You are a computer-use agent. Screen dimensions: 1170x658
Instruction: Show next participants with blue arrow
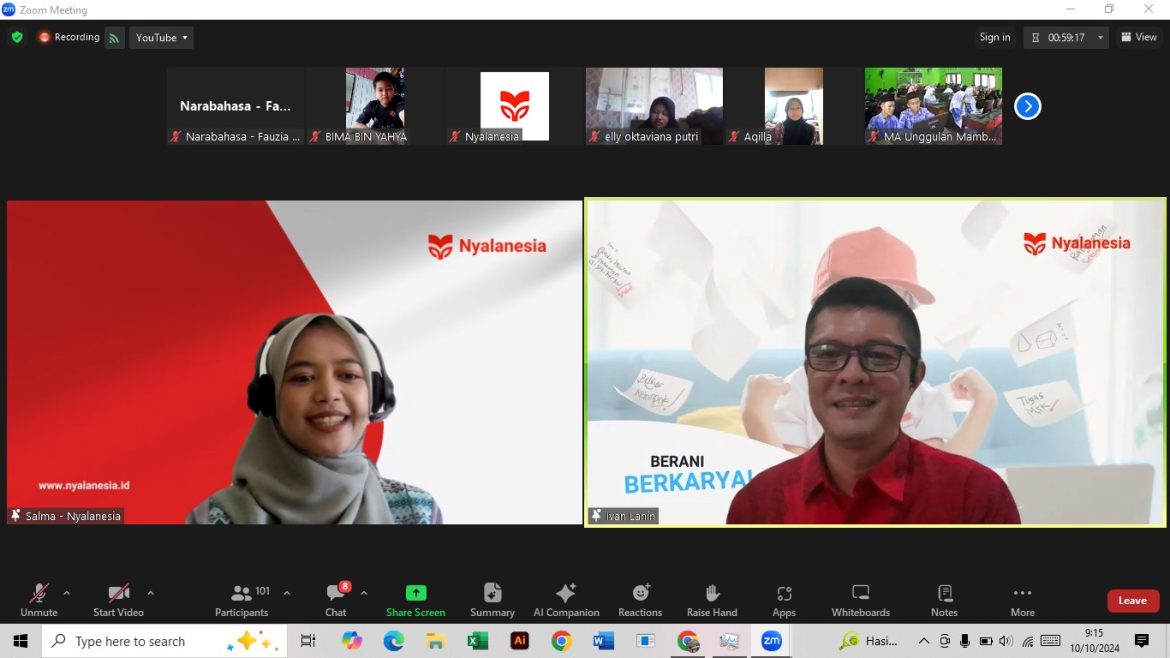click(1027, 106)
